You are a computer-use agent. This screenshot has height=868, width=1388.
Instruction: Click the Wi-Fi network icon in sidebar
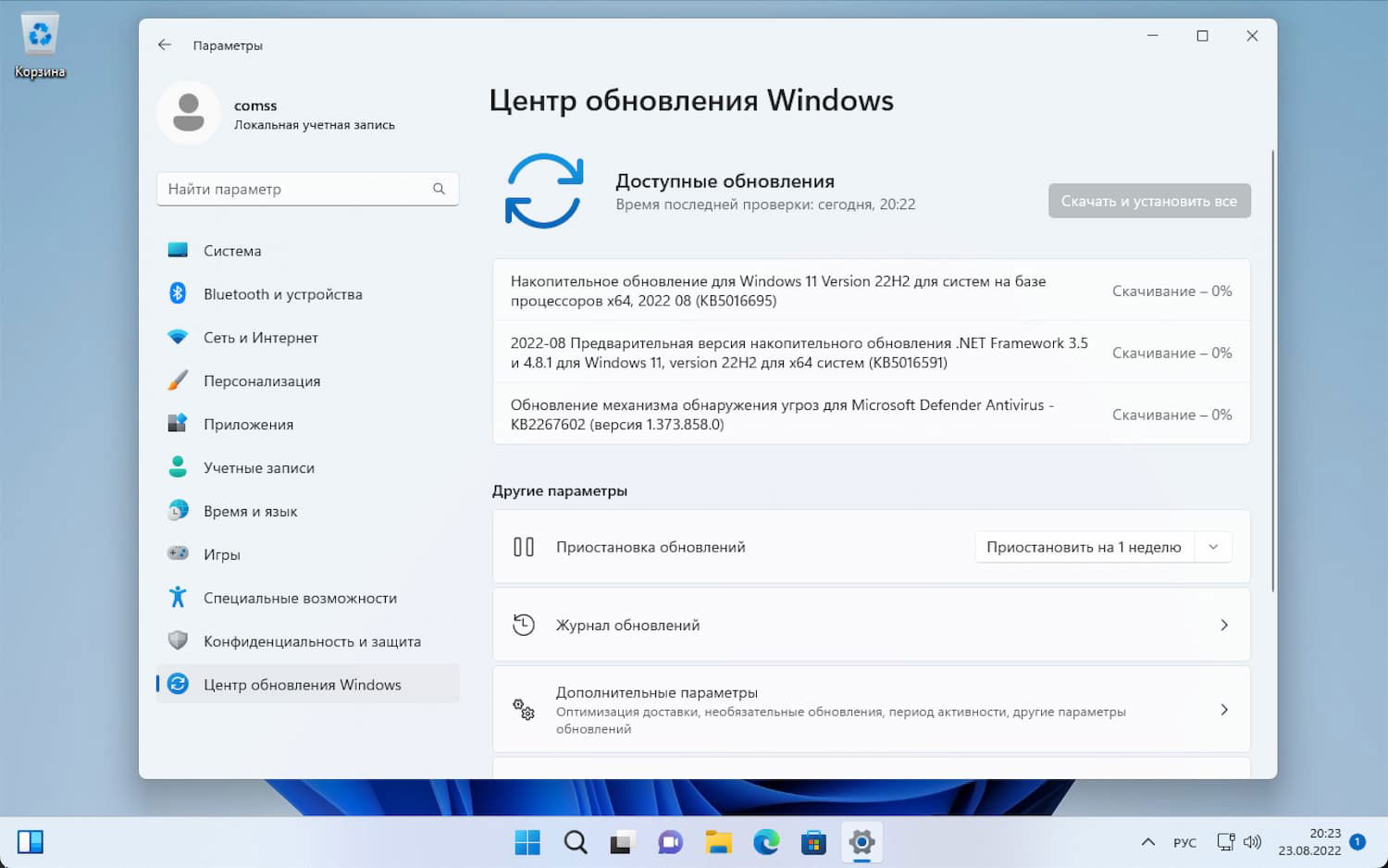tap(178, 337)
